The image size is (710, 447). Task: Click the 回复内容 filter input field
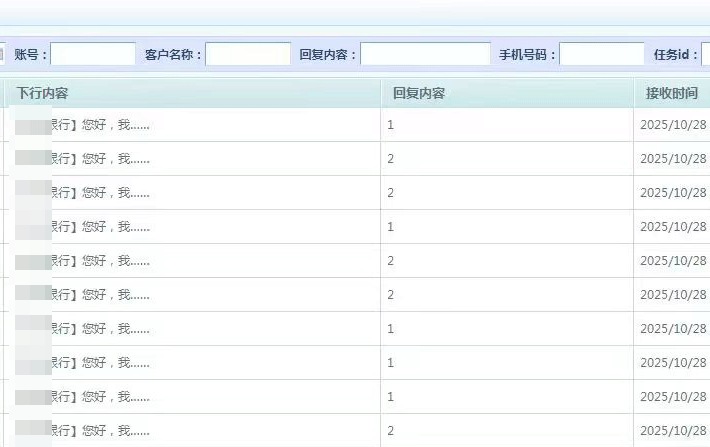tap(425, 54)
